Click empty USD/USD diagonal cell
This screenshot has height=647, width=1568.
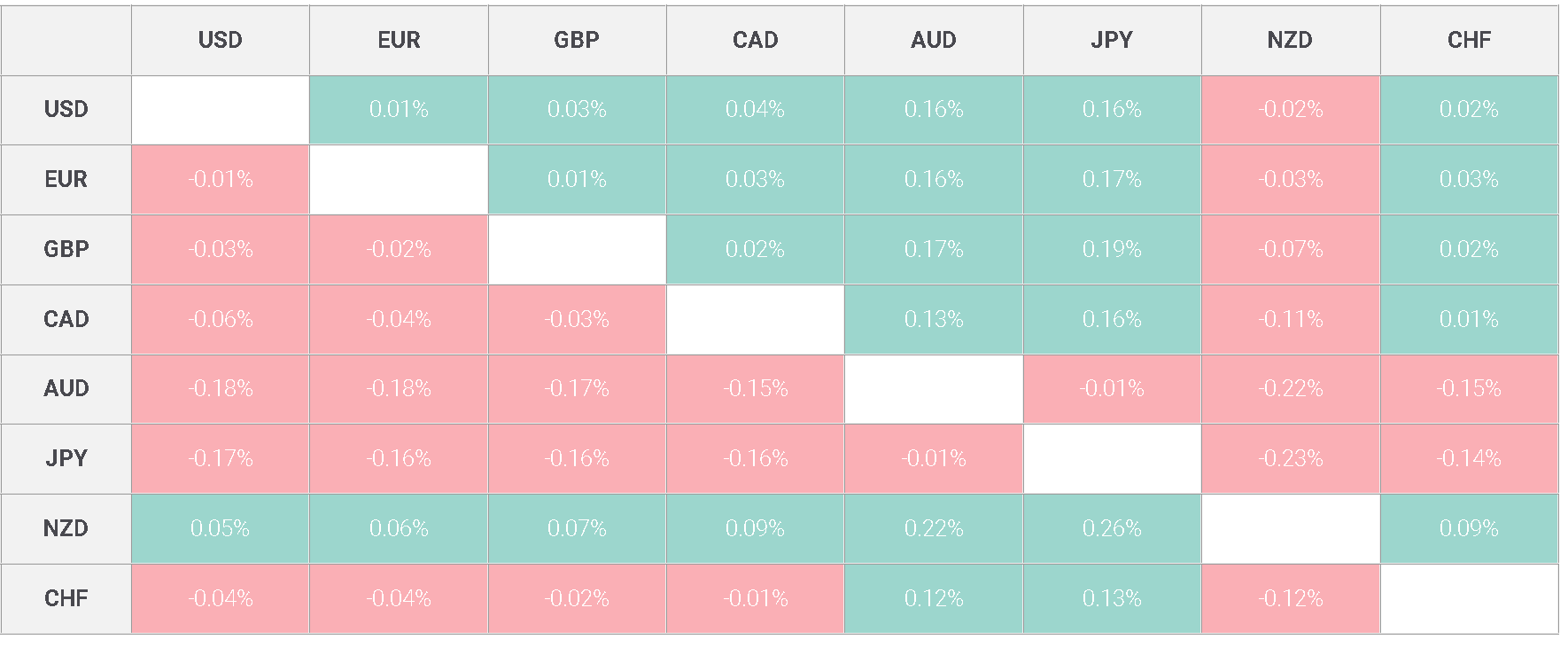tap(220, 110)
